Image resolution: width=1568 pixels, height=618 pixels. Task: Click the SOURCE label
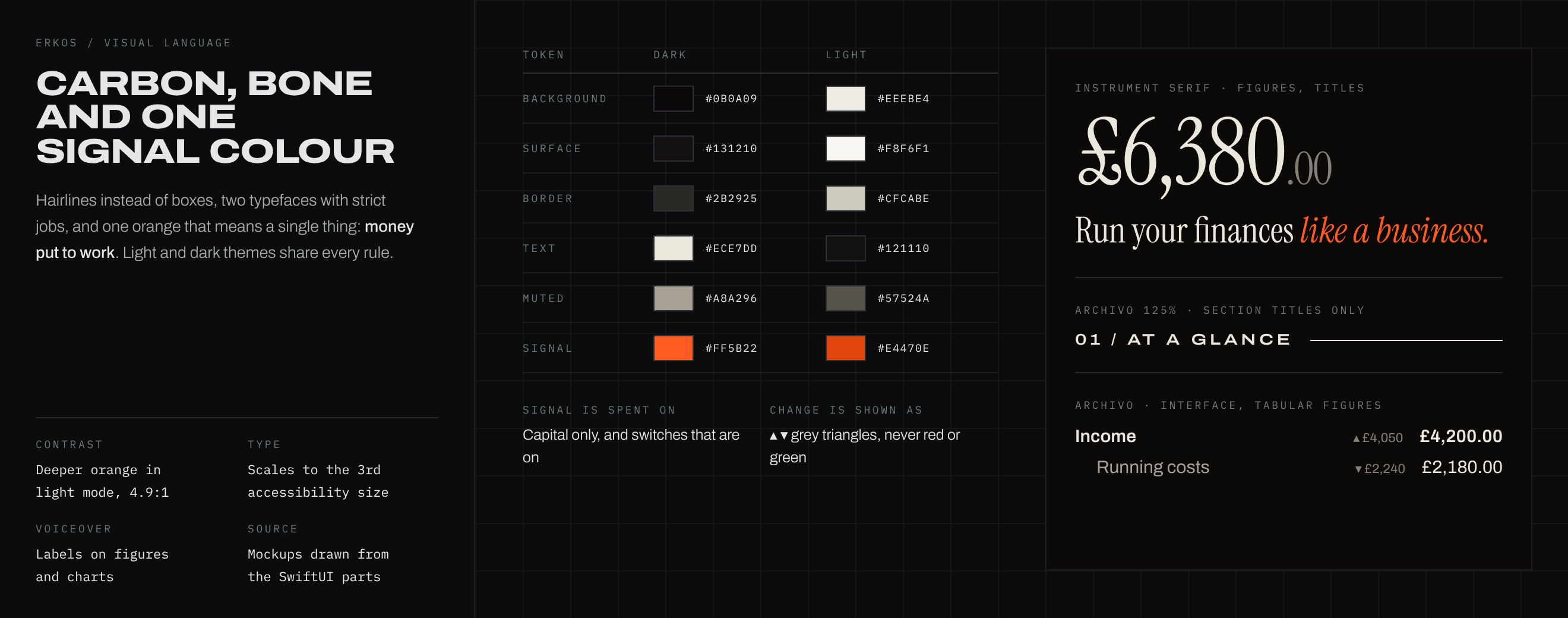pyautogui.click(x=273, y=529)
